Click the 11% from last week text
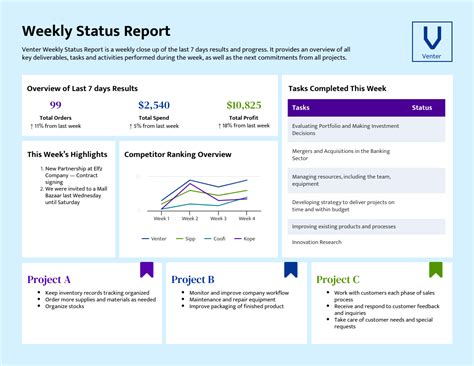 point(56,126)
